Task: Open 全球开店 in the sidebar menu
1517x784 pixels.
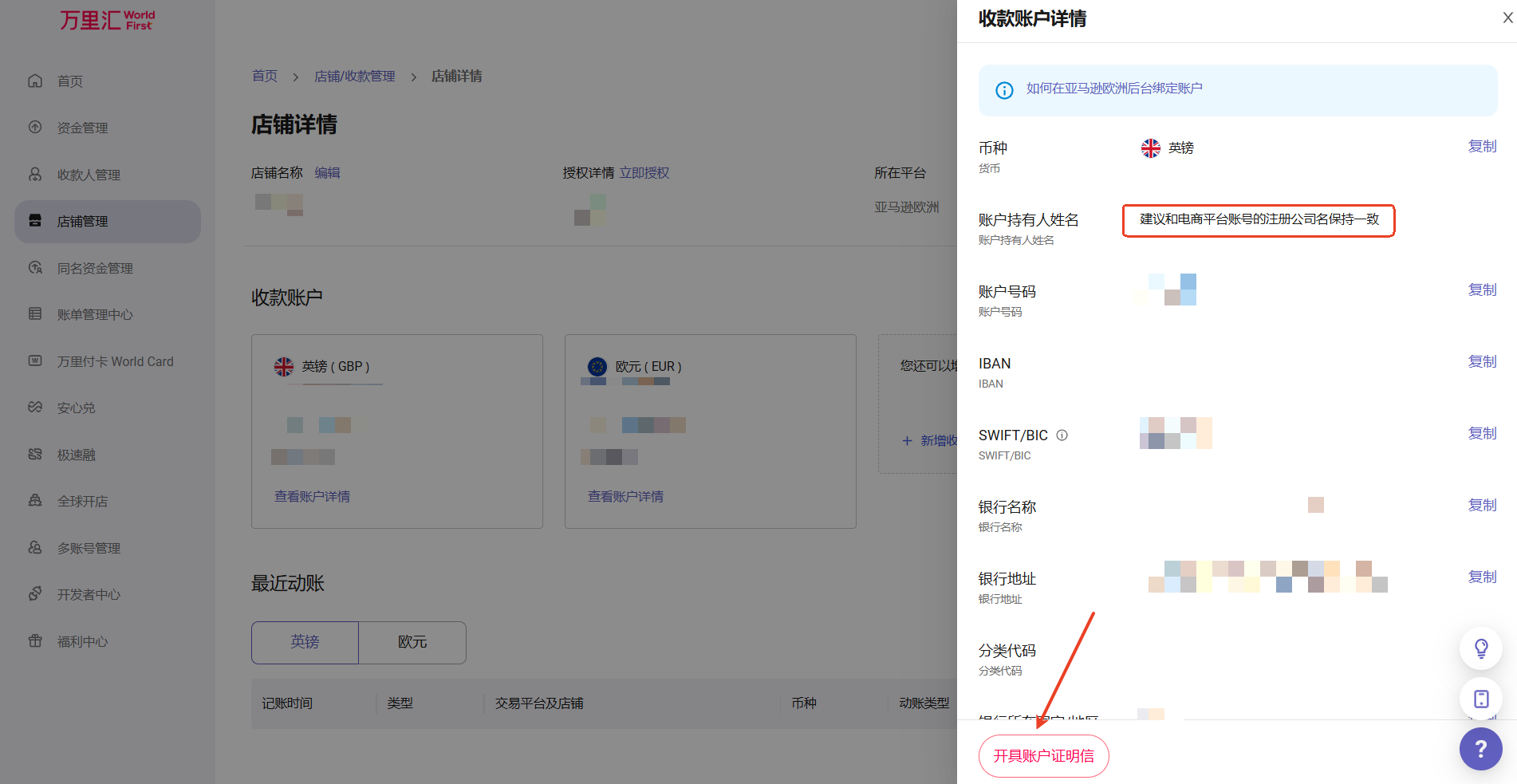Action: coord(83,501)
